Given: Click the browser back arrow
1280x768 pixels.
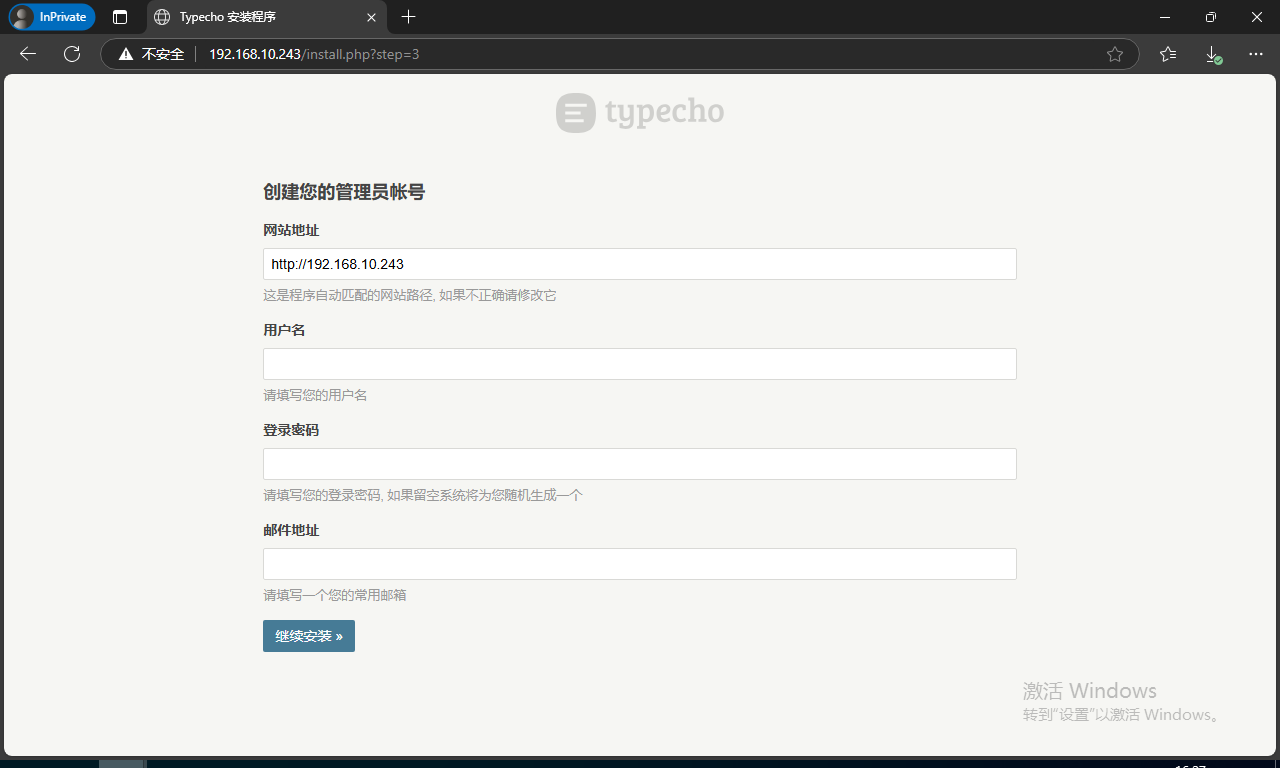Looking at the screenshot, I should [28, 54].
